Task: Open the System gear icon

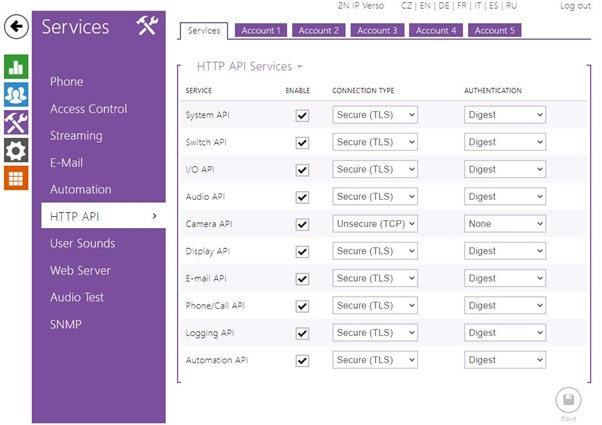Action: click(15, 151)
